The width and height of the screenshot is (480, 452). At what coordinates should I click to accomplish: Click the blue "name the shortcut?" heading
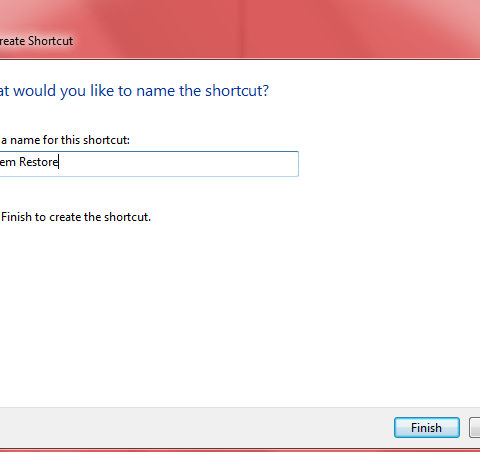[x=203, y=91]
